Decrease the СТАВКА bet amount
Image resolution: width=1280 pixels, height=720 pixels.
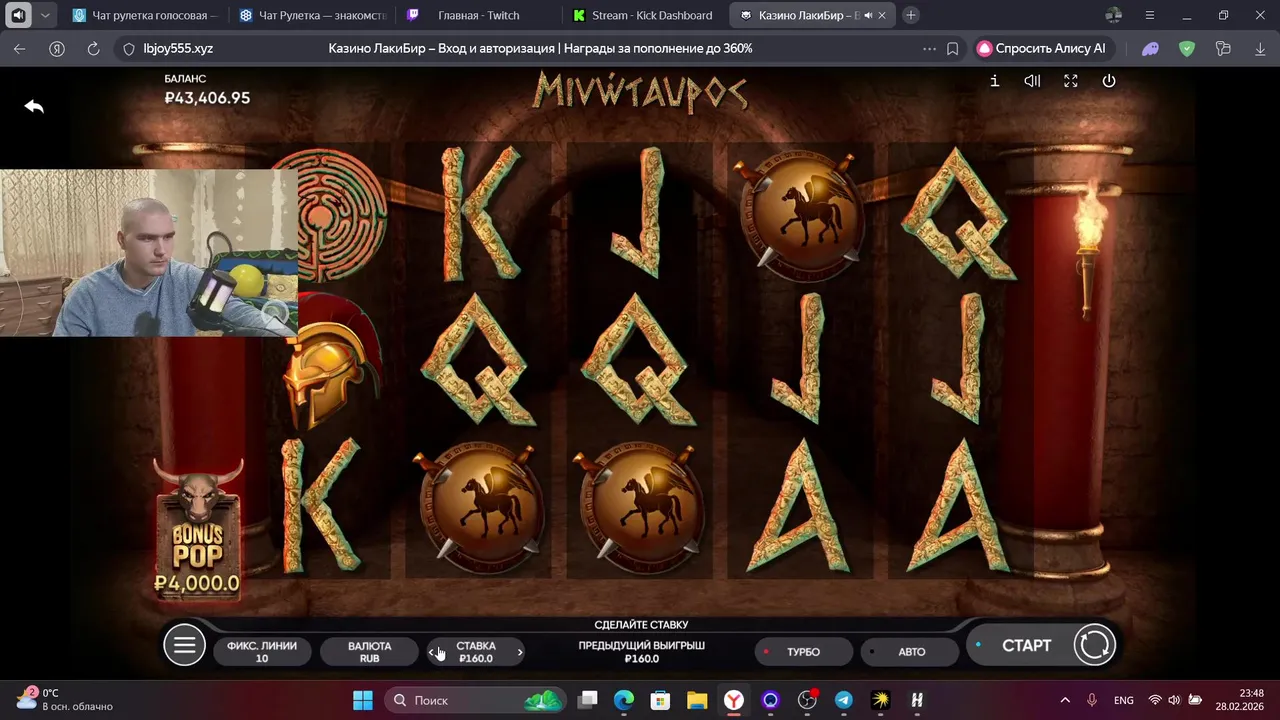[x=432, y=652]
